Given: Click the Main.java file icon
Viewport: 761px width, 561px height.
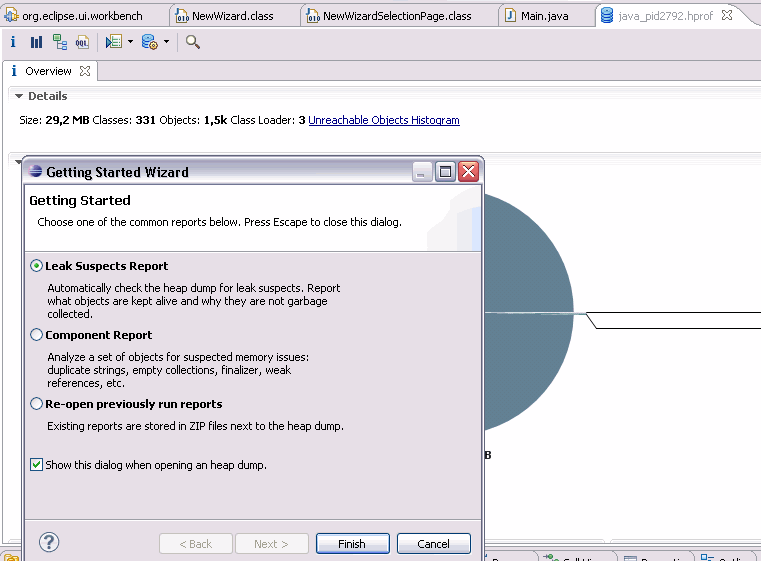Looking at the screenshot, I should [510, 16].
